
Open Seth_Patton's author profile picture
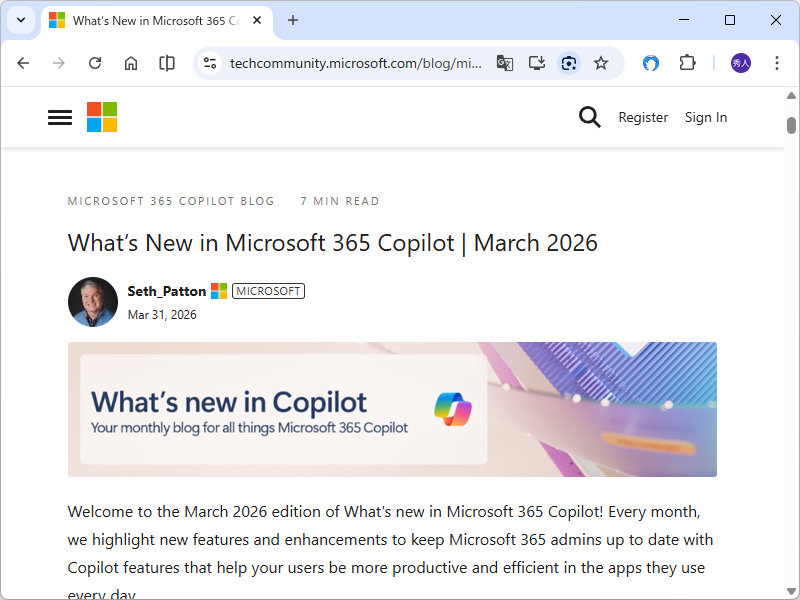click(93, 302)
